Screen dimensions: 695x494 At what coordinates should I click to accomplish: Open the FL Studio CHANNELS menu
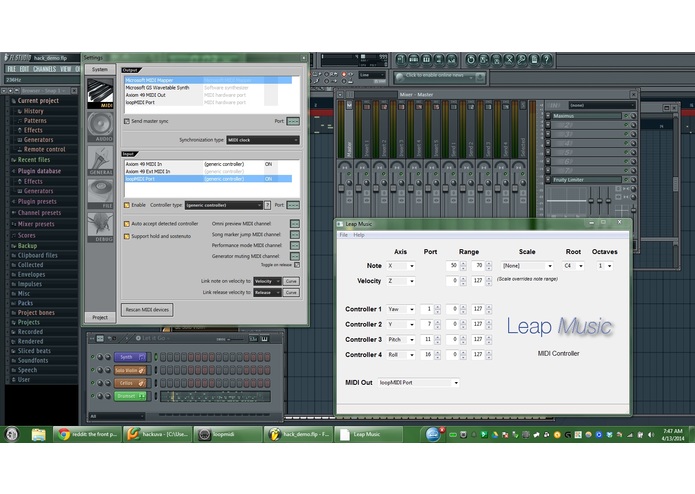pos(44,69)
